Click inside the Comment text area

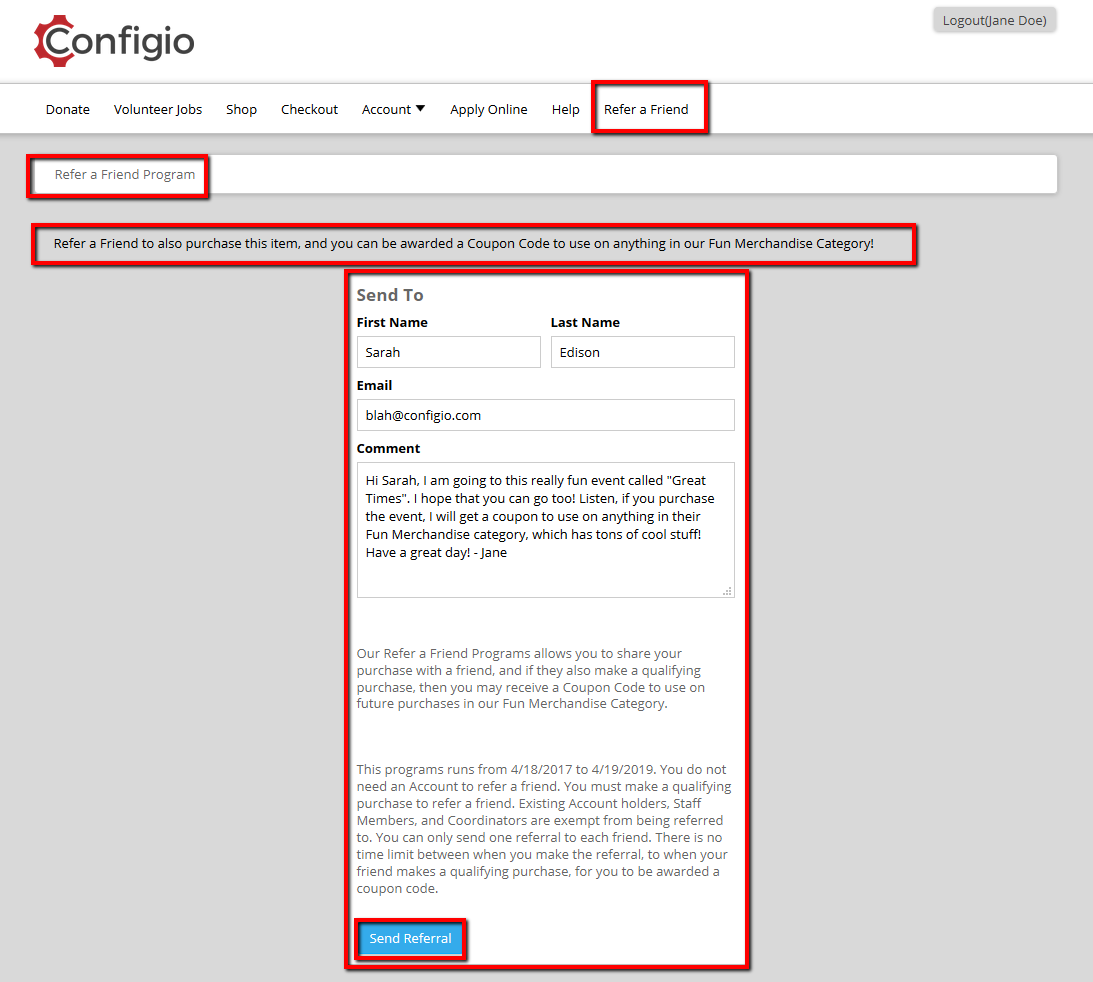(545, 530)
